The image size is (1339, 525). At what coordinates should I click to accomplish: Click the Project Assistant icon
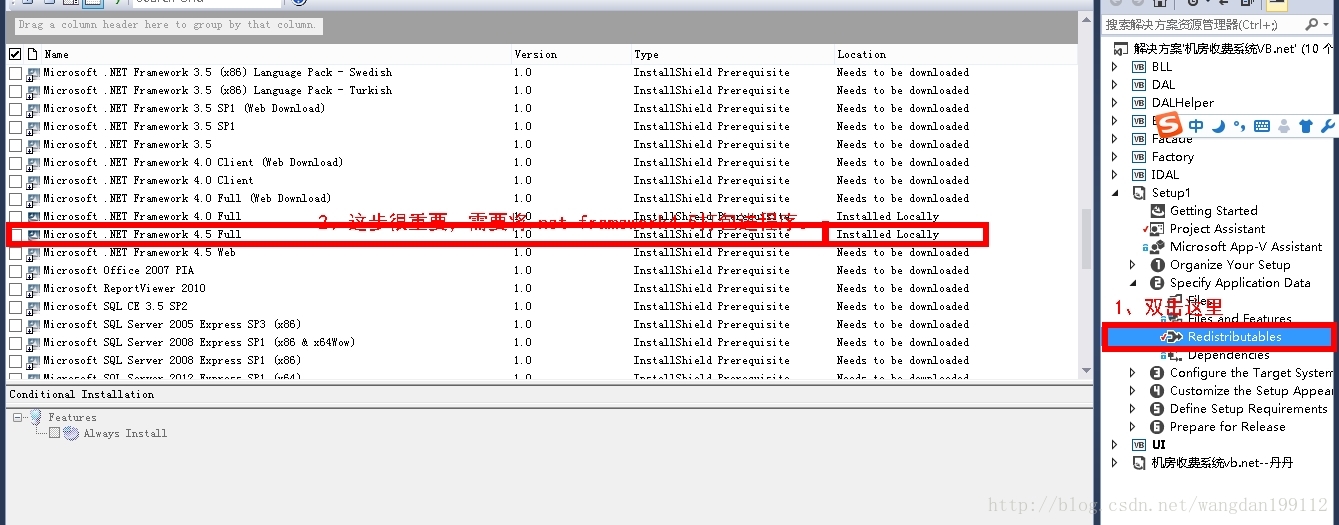coord(1158,229)
